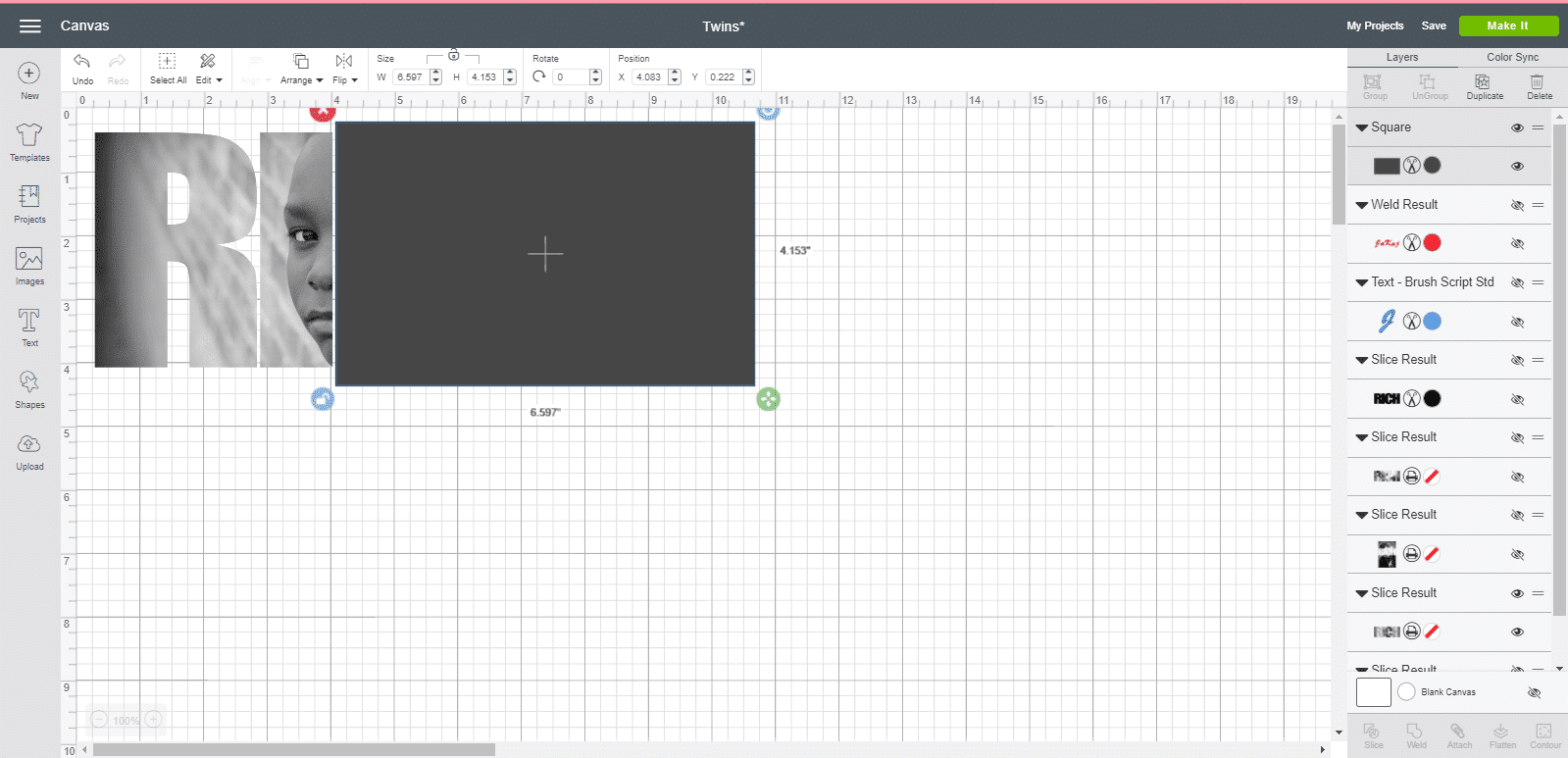
Task: Click the Undo arrow
Action: 82,67
